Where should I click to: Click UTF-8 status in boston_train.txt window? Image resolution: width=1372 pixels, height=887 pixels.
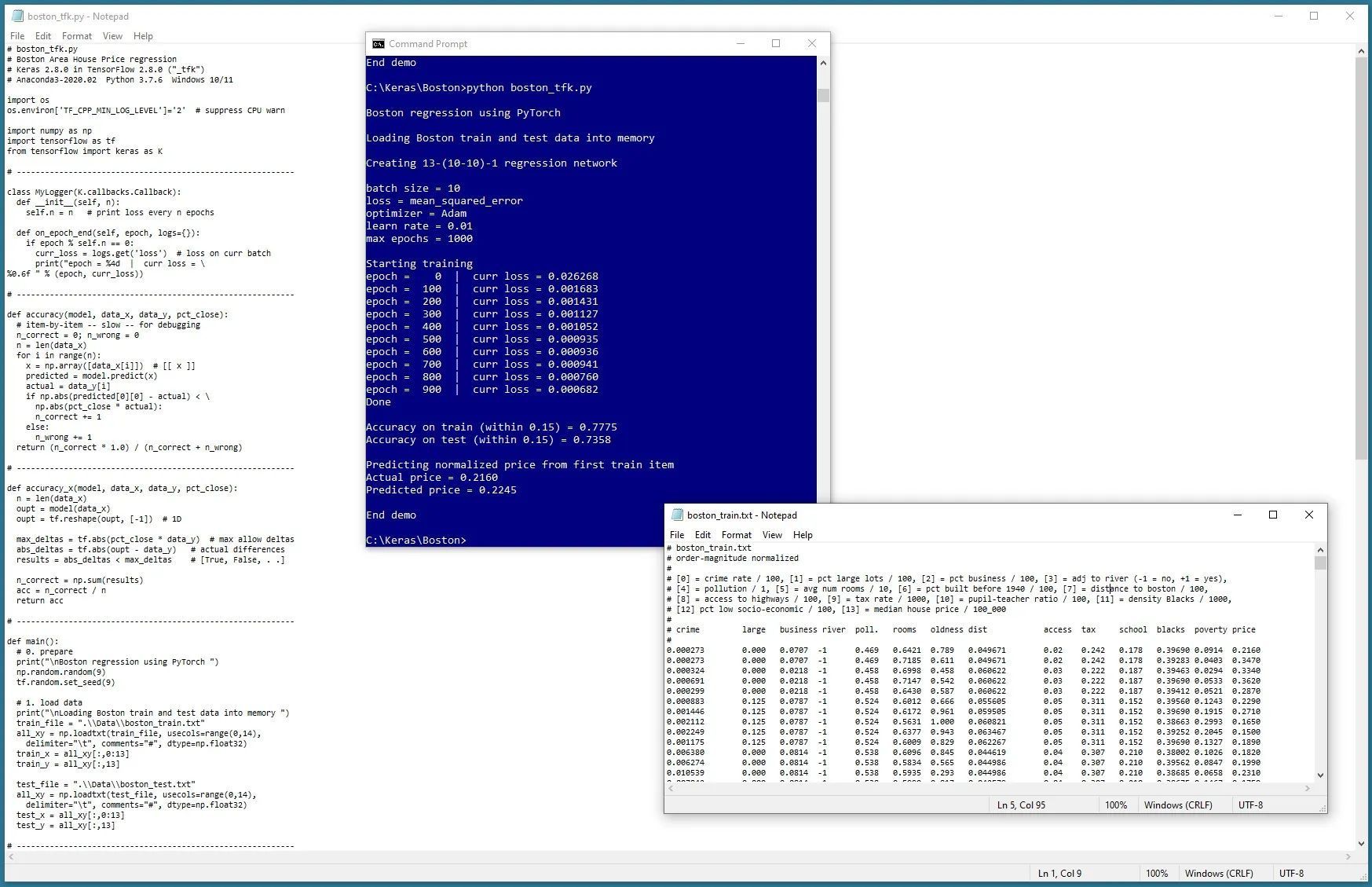pyautogui.click(x=1251, y=805)
